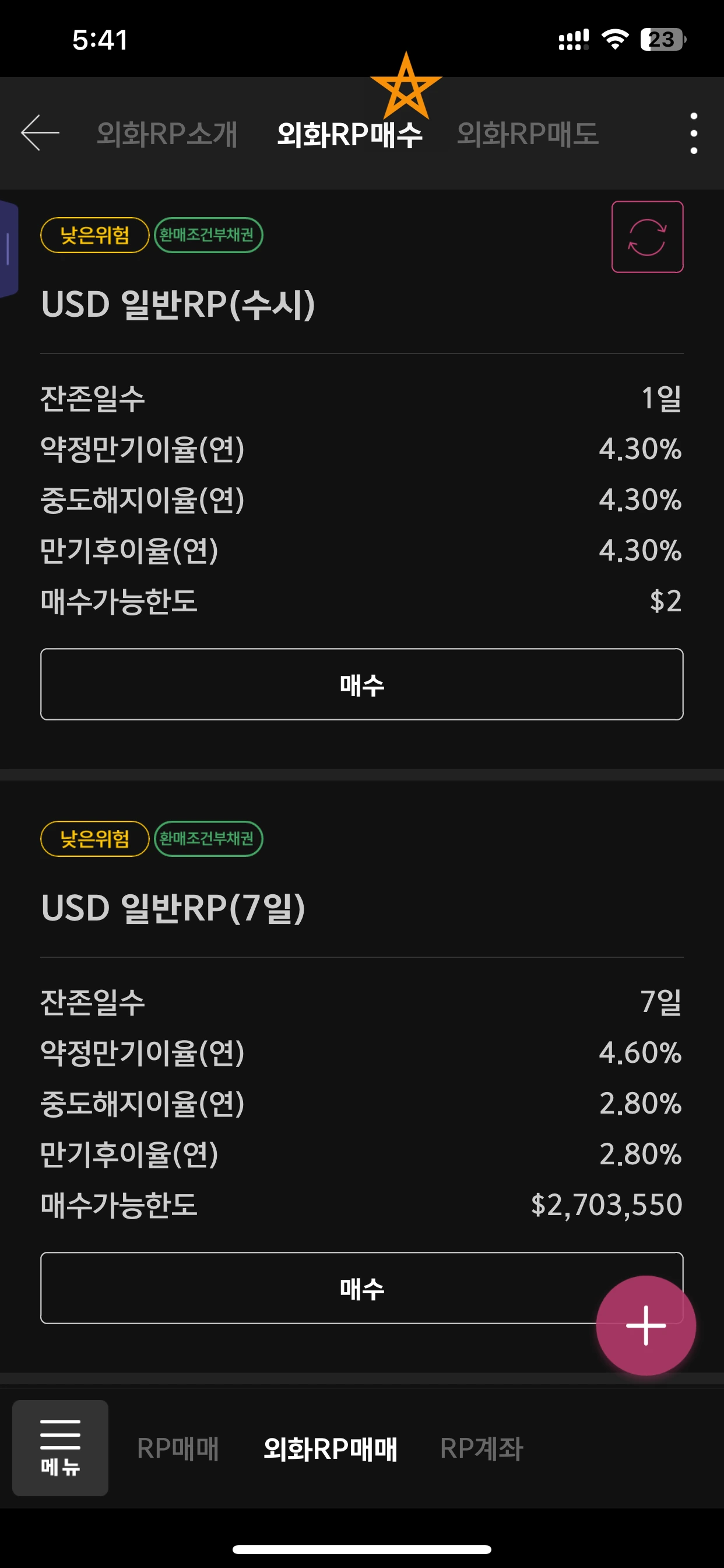Image resolution: width=724 pixels, height=1568 pixels.
Task: Open the hamburger 메뉴 menu
Action: tap(60, 1448)
